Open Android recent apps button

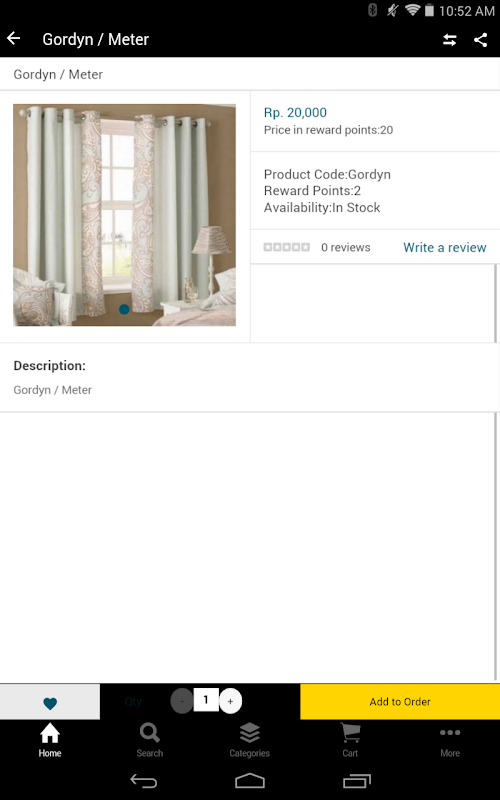pyautogui.click(x=357, y=781)
